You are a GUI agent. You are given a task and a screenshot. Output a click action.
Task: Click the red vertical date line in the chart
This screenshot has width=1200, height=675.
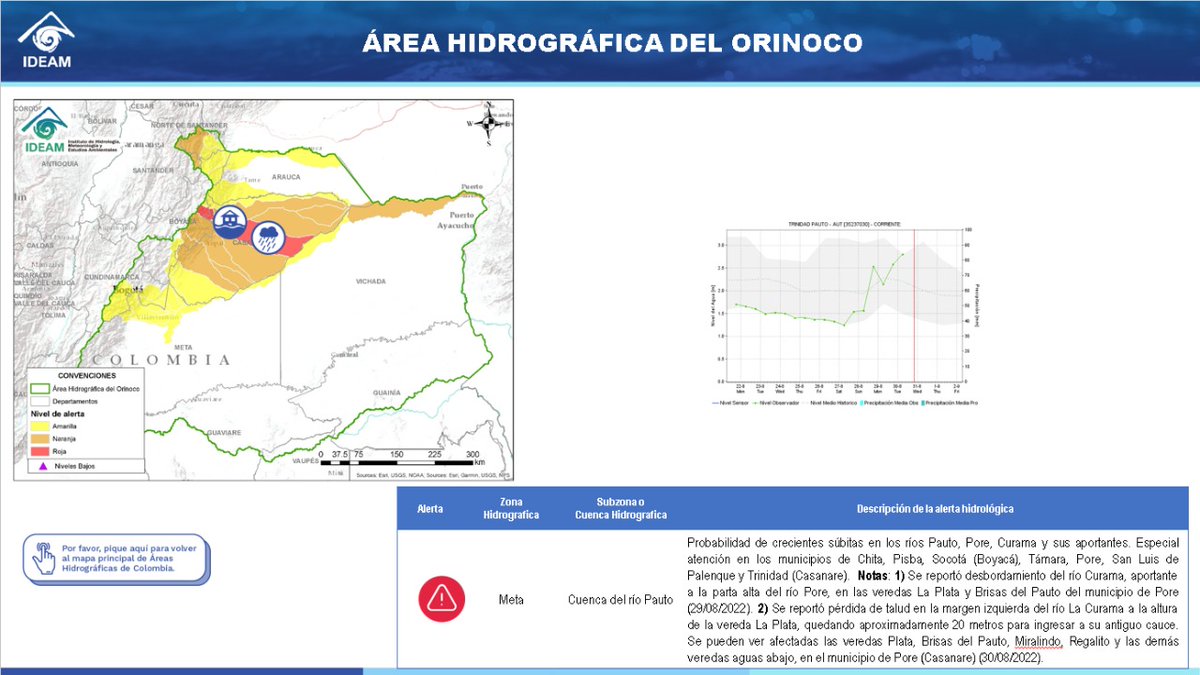(x=915, y=306)
